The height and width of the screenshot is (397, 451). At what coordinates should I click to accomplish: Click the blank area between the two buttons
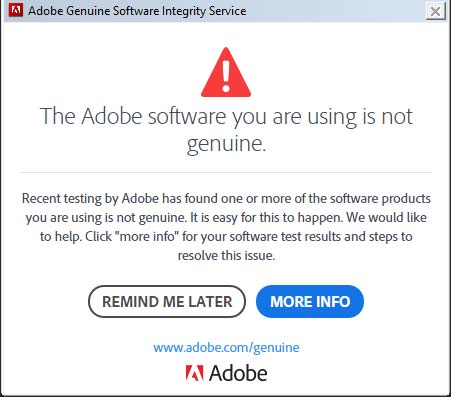[251, 301]
